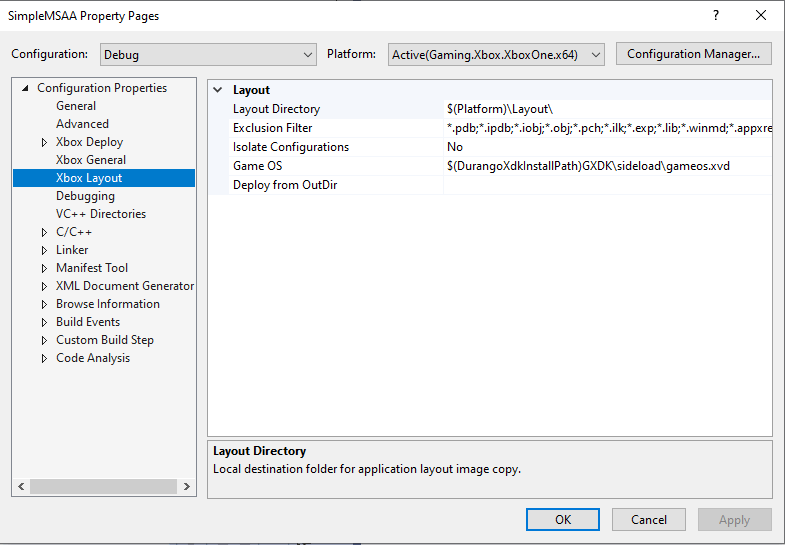Select VC++ Directories in the tree
Screen dimensions: 785x545
tap(101, 214)
